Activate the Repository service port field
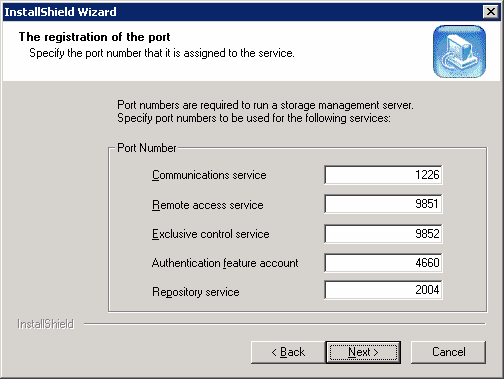 (x=383, y=290)
